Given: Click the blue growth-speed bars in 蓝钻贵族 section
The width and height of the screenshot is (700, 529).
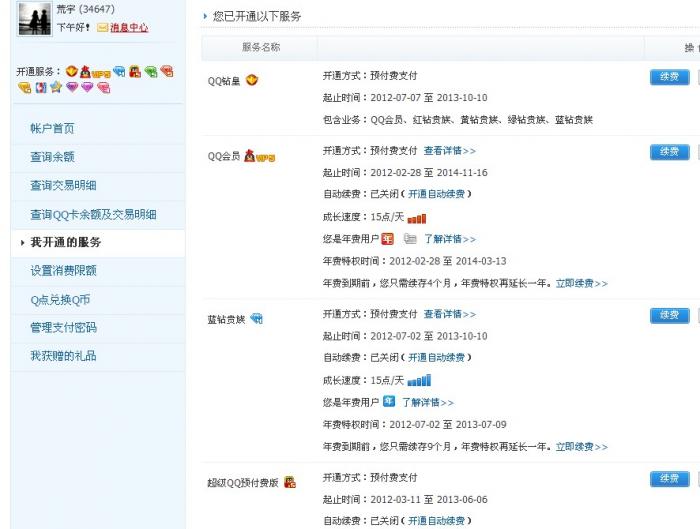Looking at the screenshot, I should point(419,380).
